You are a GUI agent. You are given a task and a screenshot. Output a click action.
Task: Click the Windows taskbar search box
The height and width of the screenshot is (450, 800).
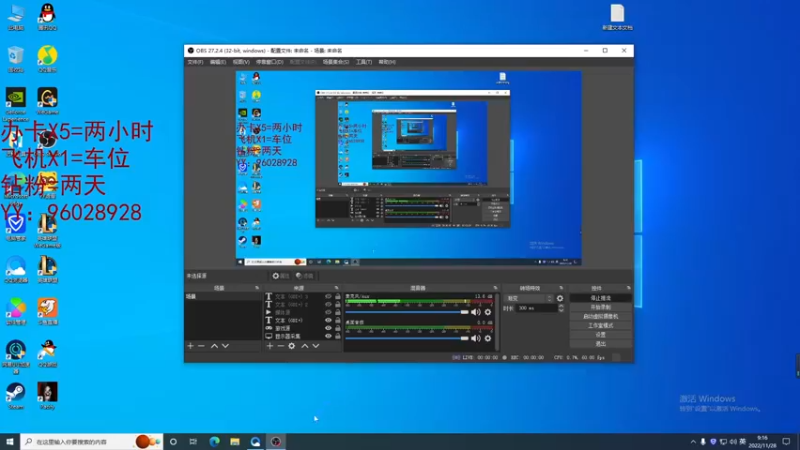click(91, 442)
